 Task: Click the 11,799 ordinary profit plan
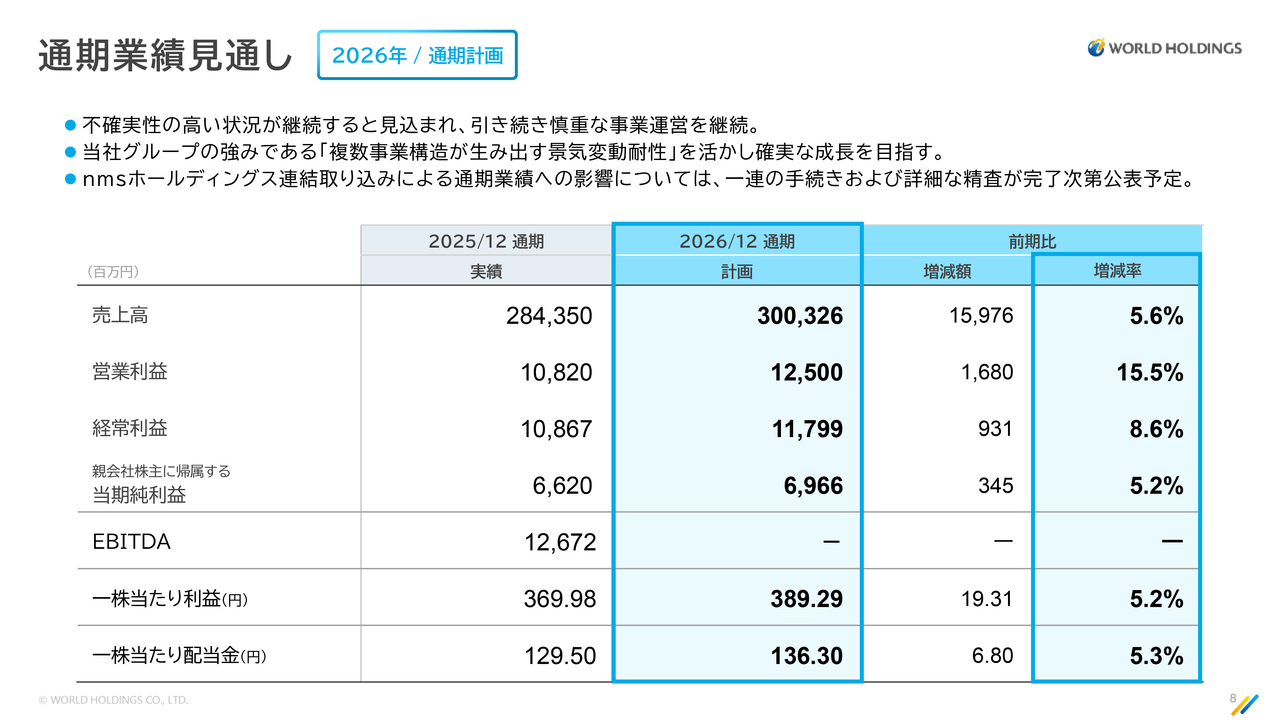pos(806,429)
